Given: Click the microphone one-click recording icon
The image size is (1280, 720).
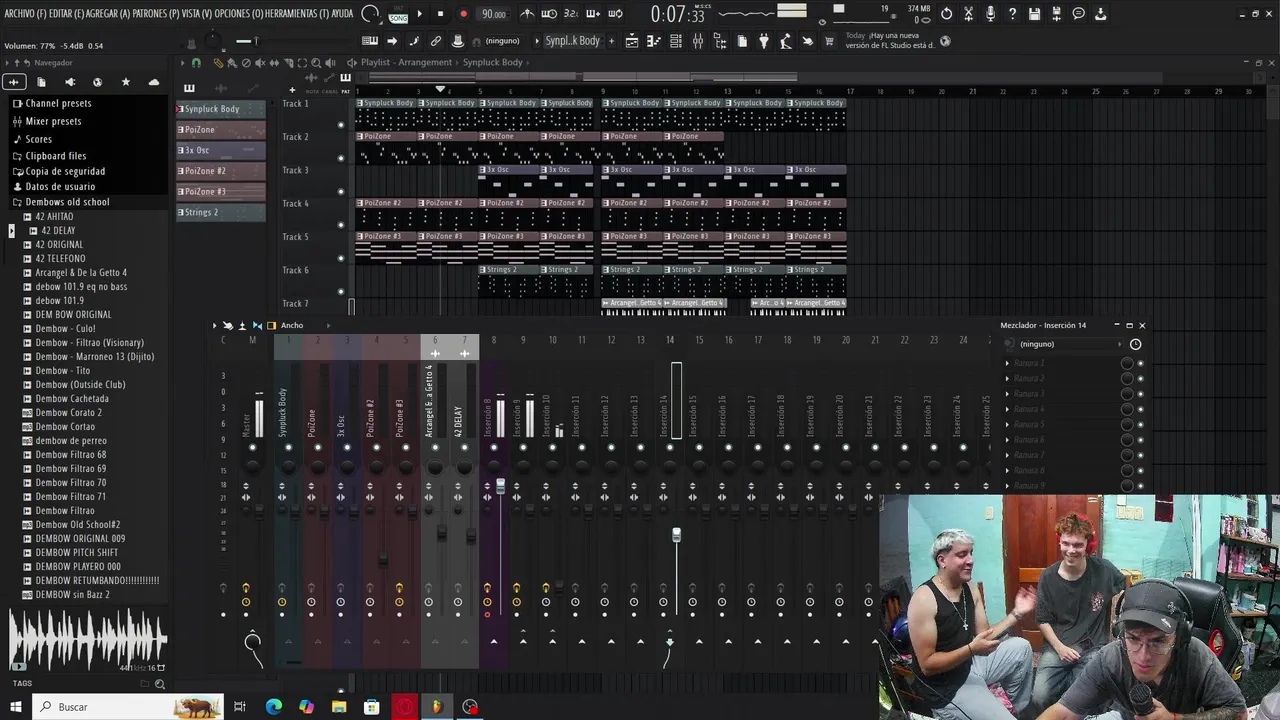Looking at the screenshot, I should pos(990,14).
